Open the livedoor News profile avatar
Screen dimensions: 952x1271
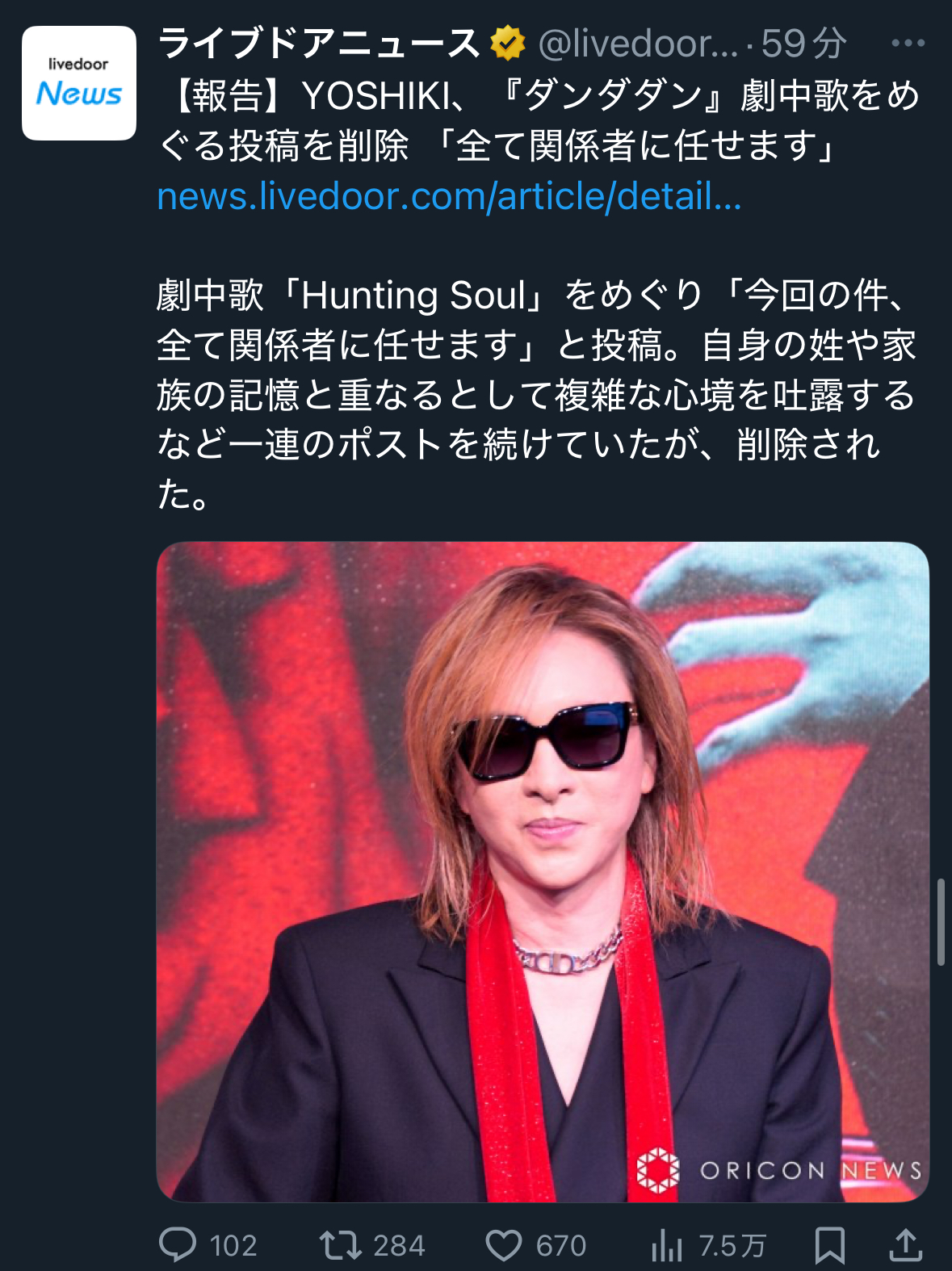click(79, 83)
